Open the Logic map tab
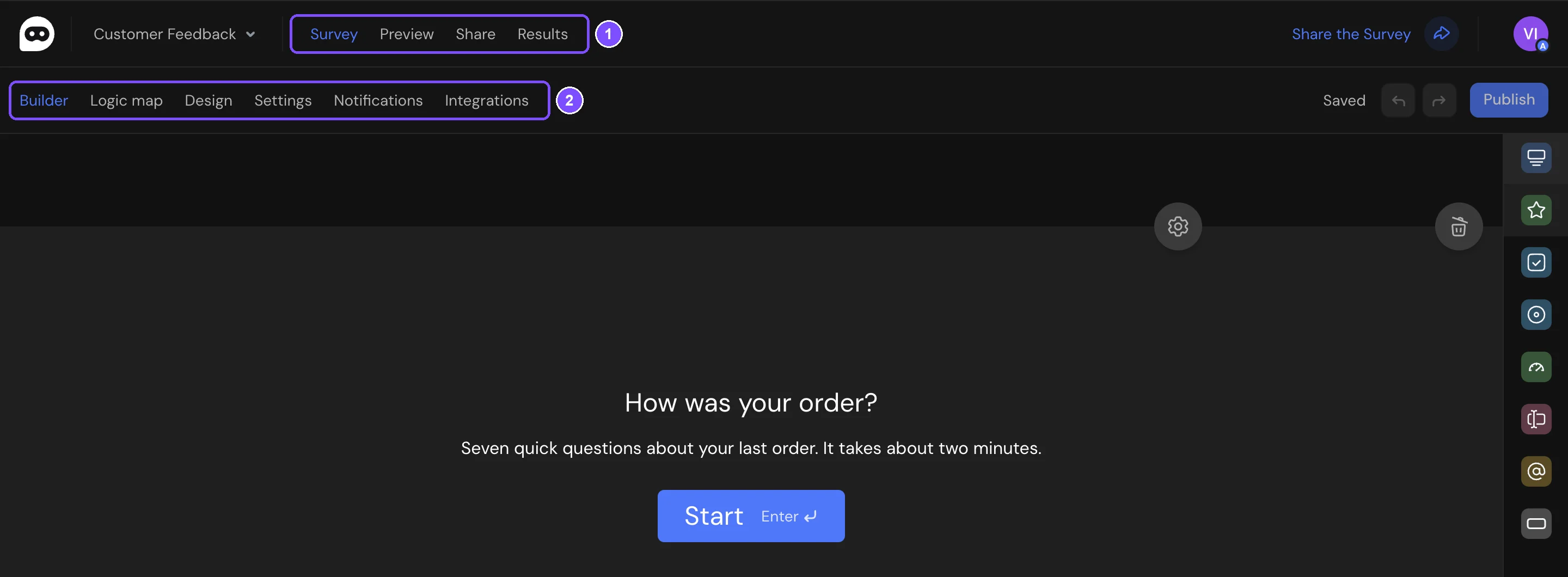 pos(126,100)
